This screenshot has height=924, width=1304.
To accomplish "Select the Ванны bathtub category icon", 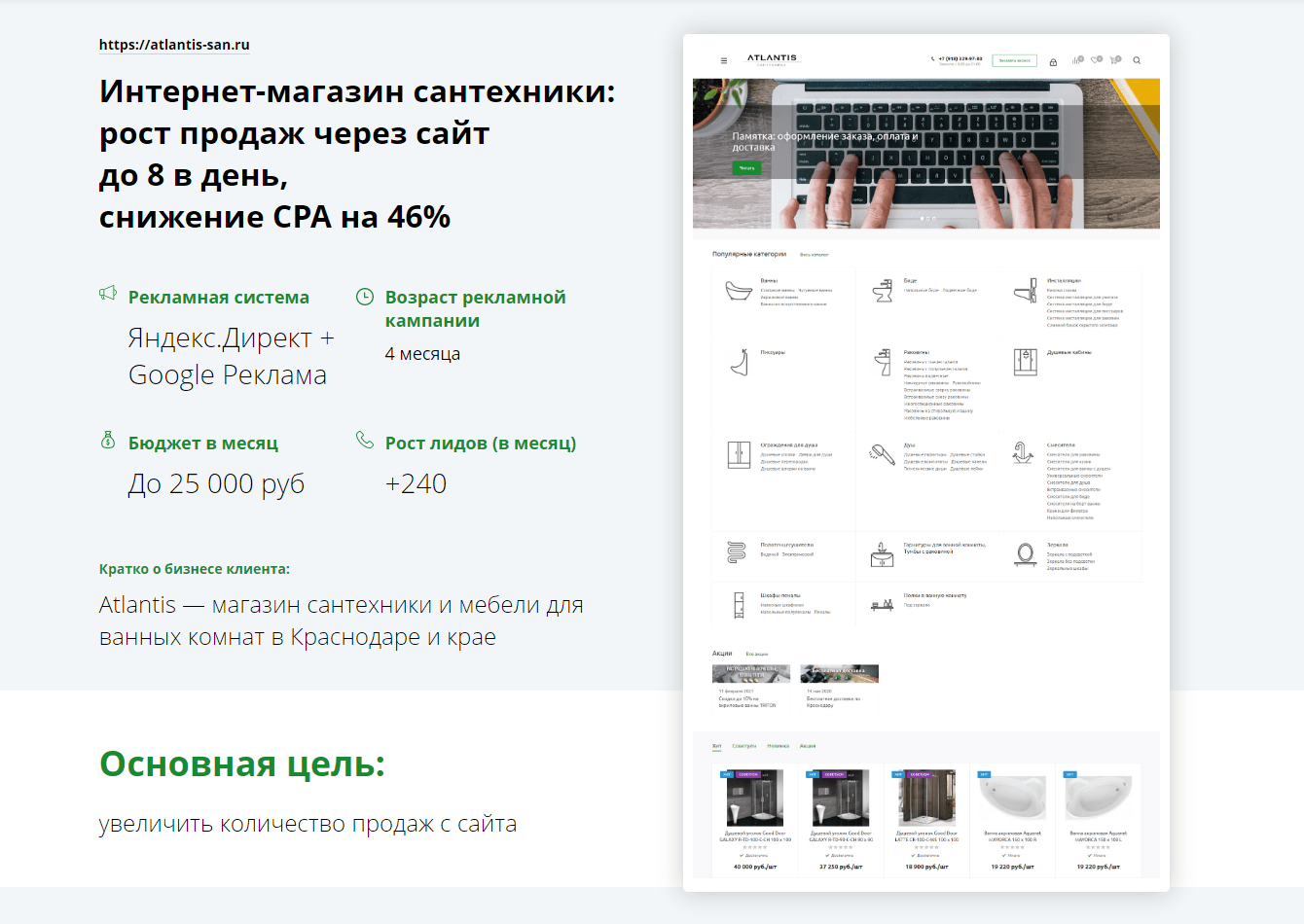I will [737, 292].
